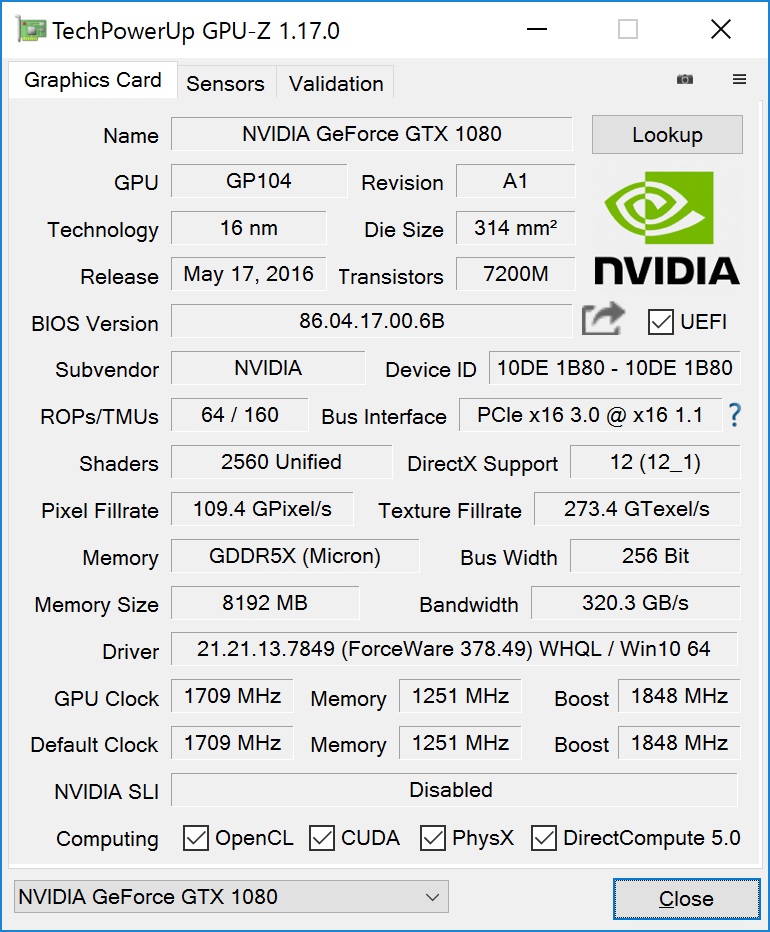Open the hamburger menu icon
This screenshot has width=770, height=932.
[739, 78]
